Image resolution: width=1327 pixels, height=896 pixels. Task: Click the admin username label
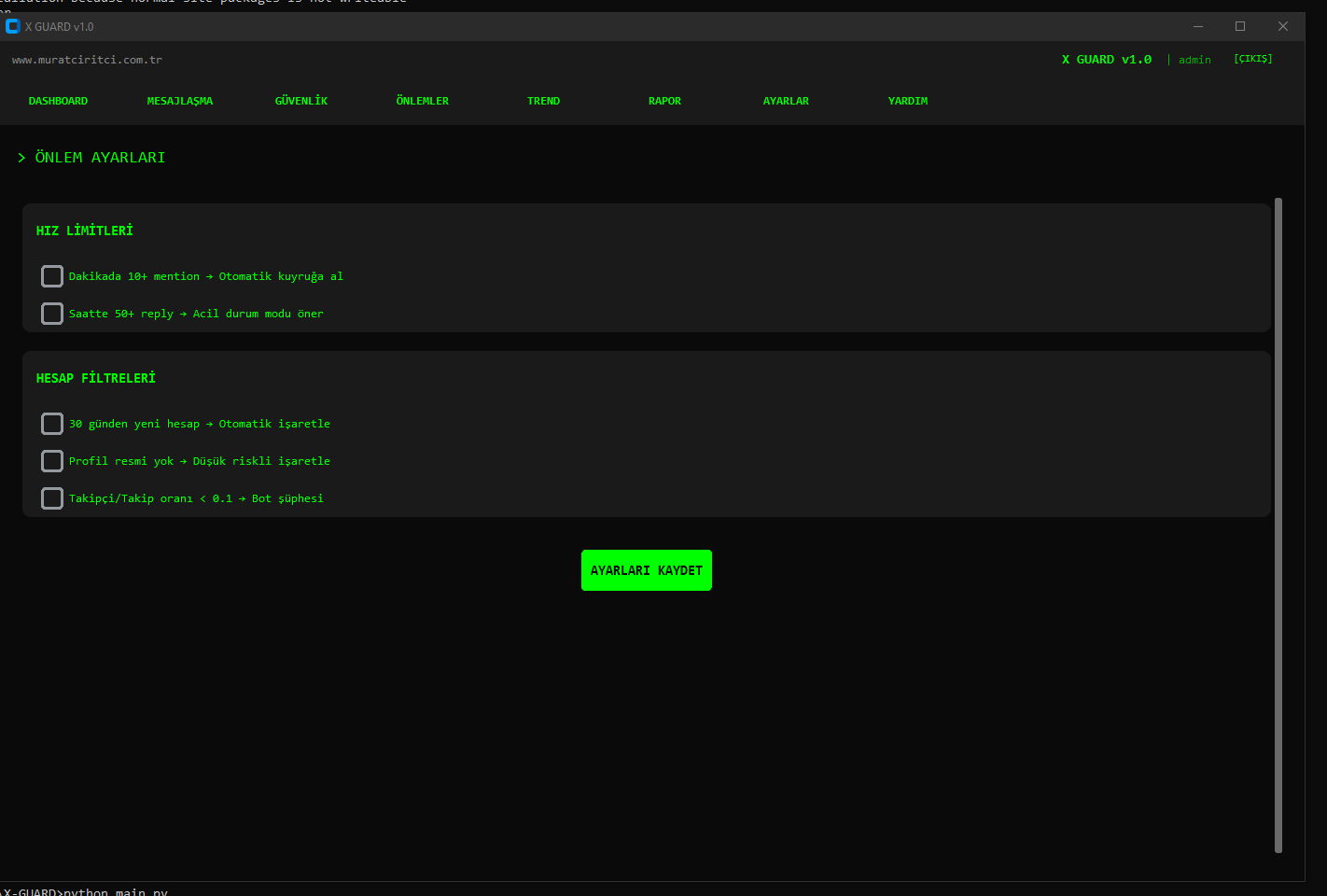1194,60
